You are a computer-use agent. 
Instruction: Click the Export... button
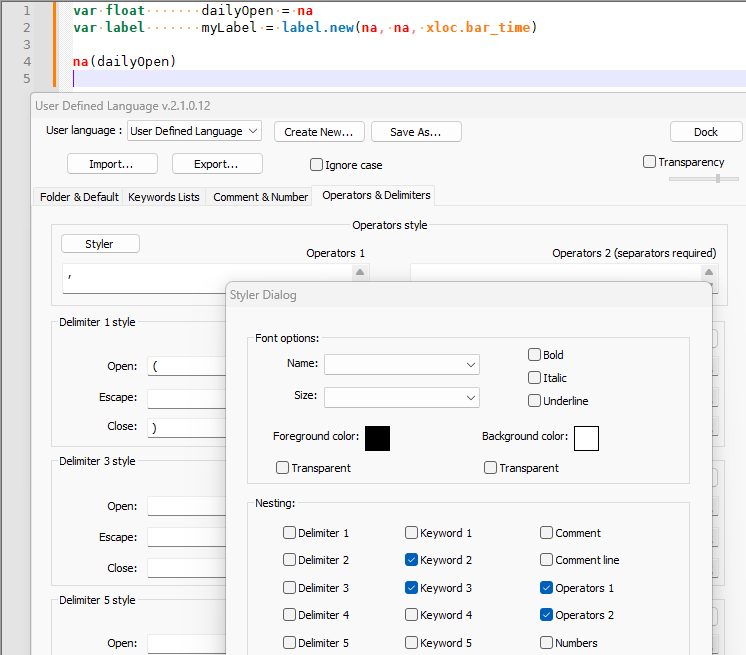pos(217,164)
